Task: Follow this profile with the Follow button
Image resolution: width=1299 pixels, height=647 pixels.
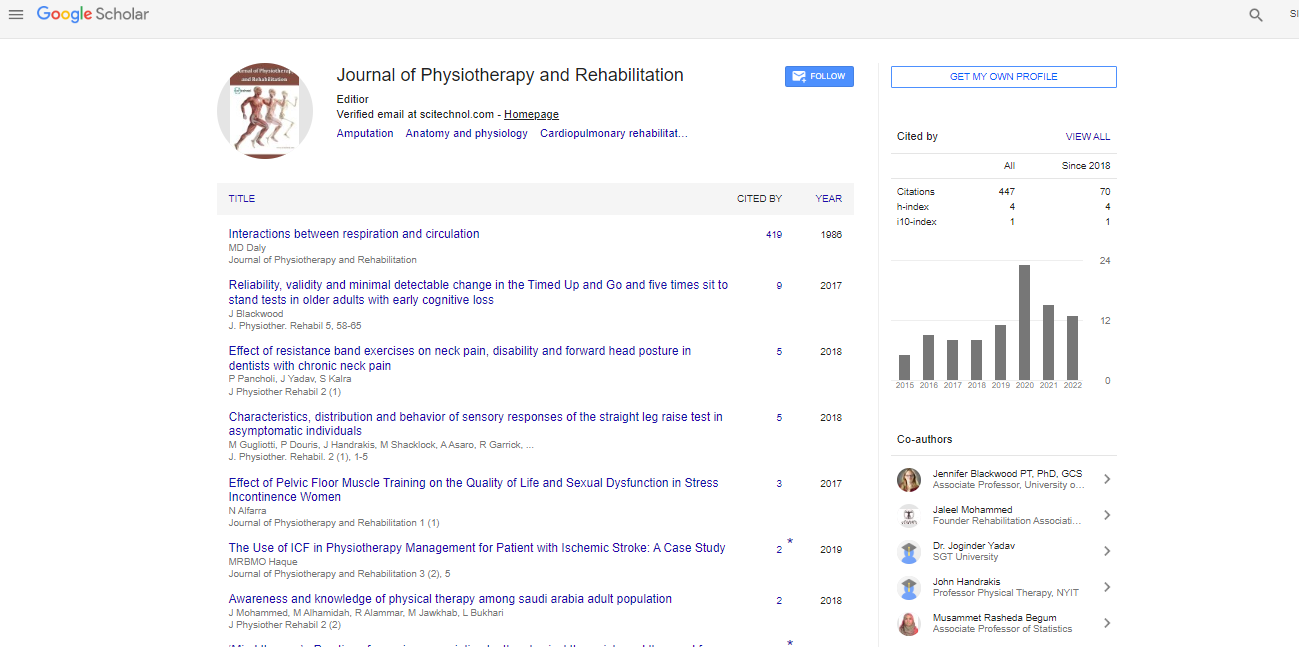Action: coord(819,76)
